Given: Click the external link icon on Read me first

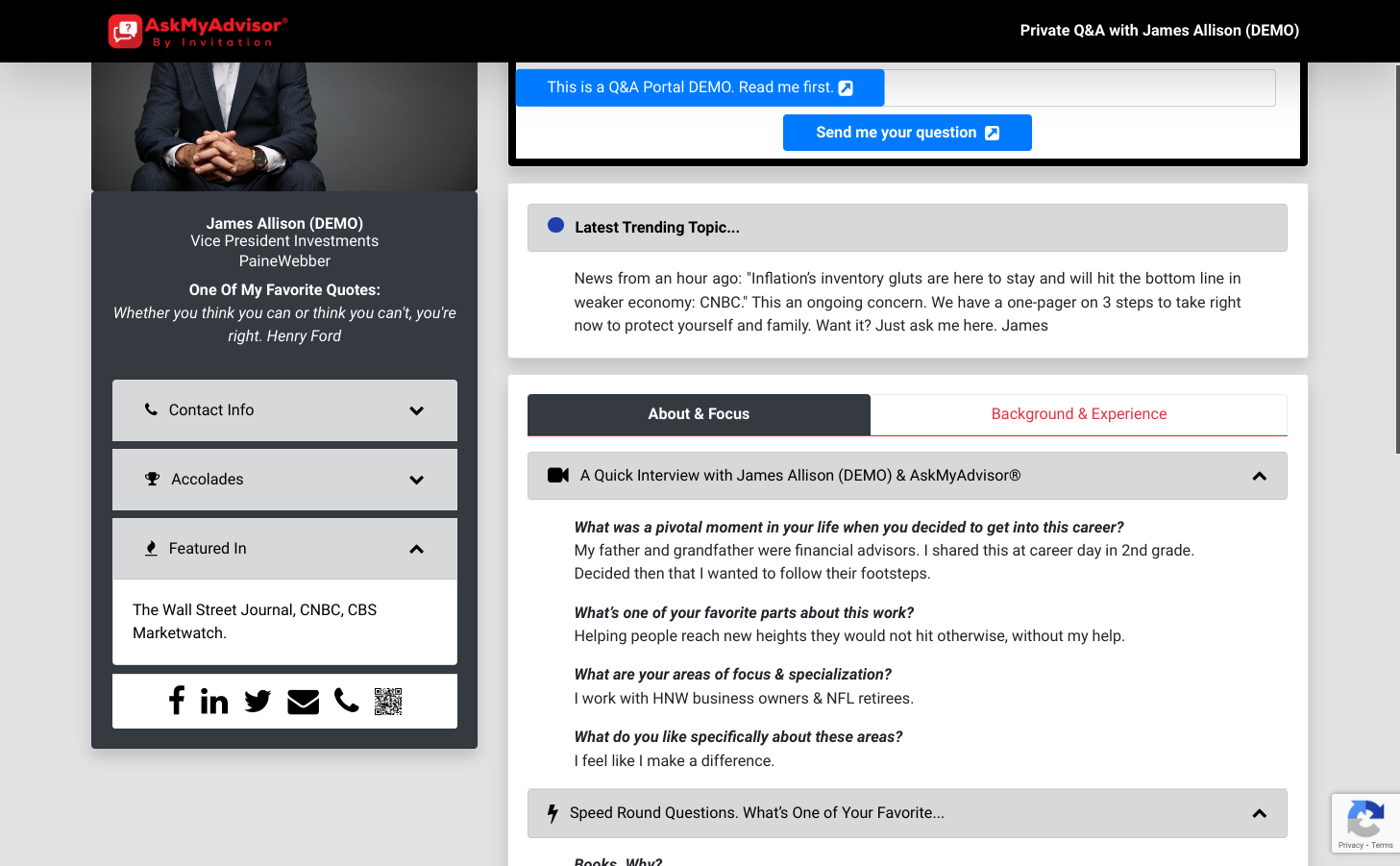Looking at the screenshot, I should click(x=846, y=87).
